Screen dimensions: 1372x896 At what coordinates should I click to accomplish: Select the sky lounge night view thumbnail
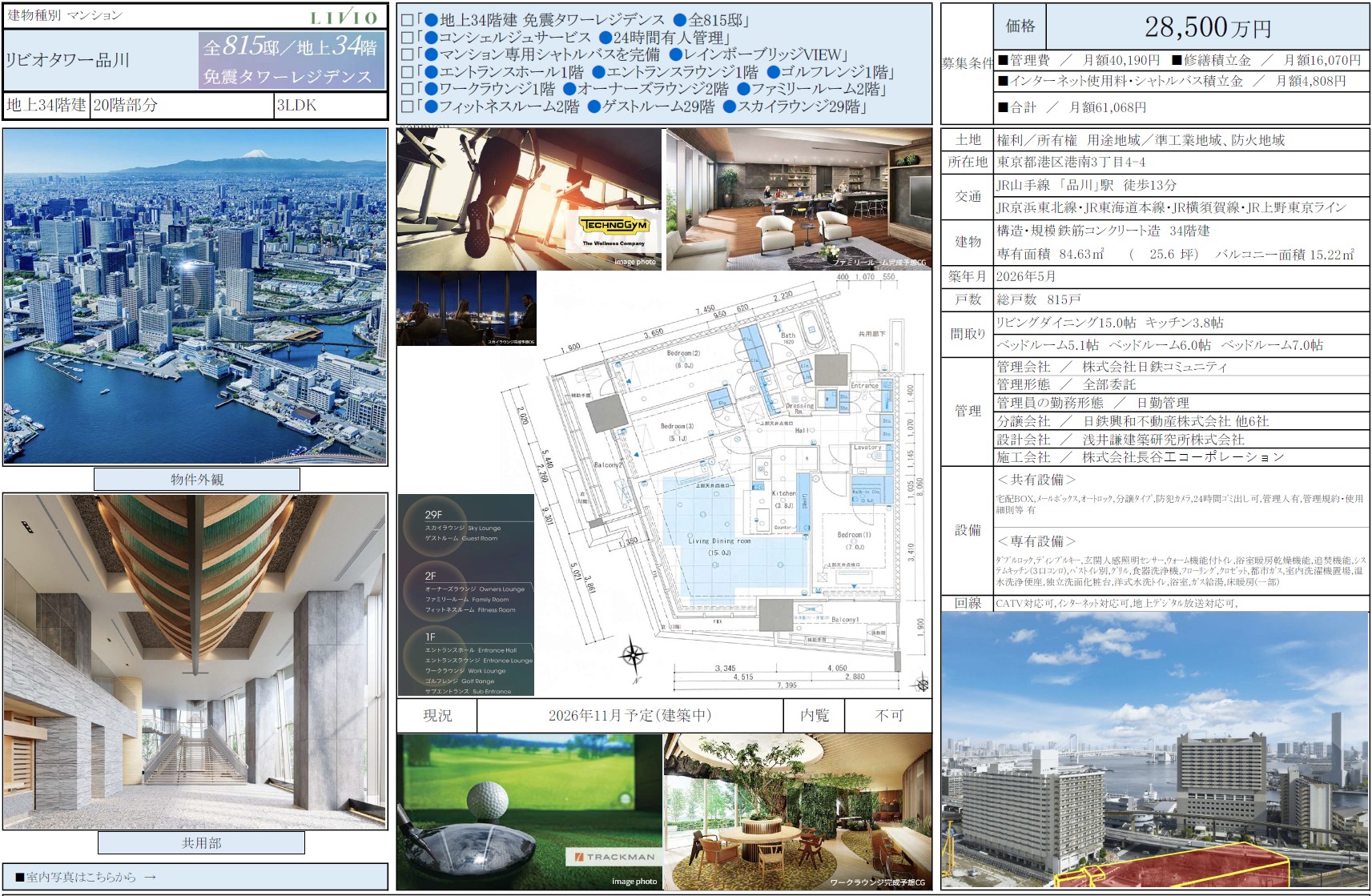click(x=466, y=309)
